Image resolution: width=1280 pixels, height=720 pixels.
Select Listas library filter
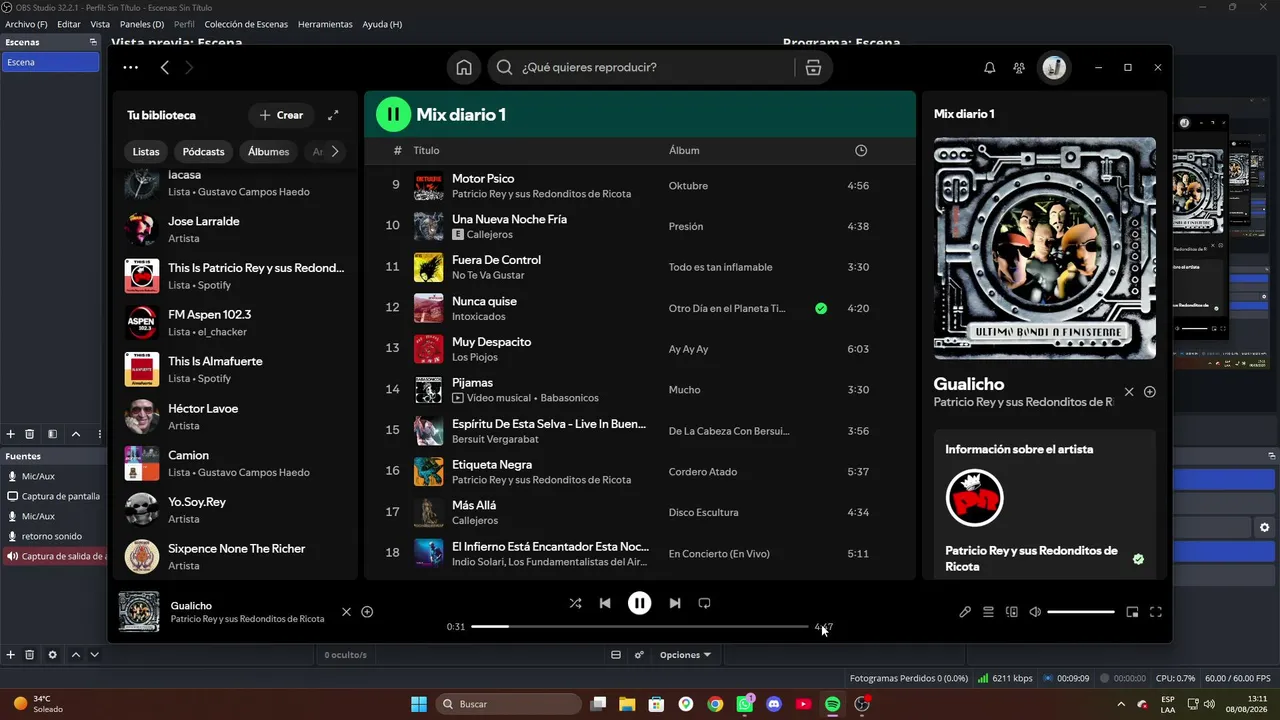click(x=146, y=152)
